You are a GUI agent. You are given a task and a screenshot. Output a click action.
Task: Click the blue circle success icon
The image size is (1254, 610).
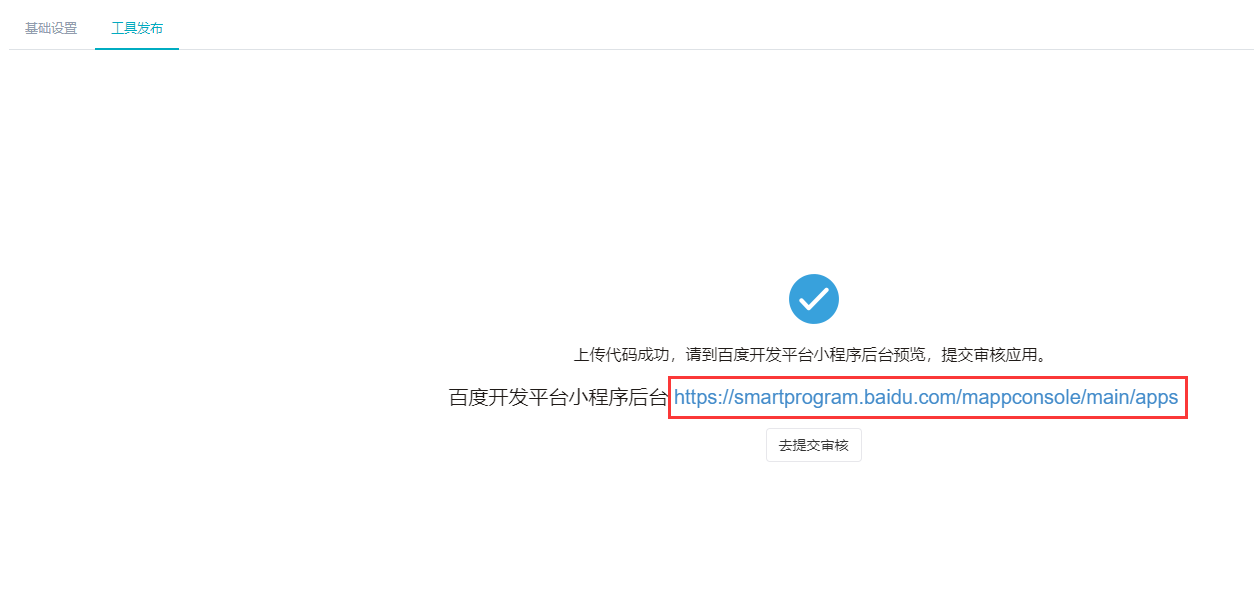click(x=813, y=299)
